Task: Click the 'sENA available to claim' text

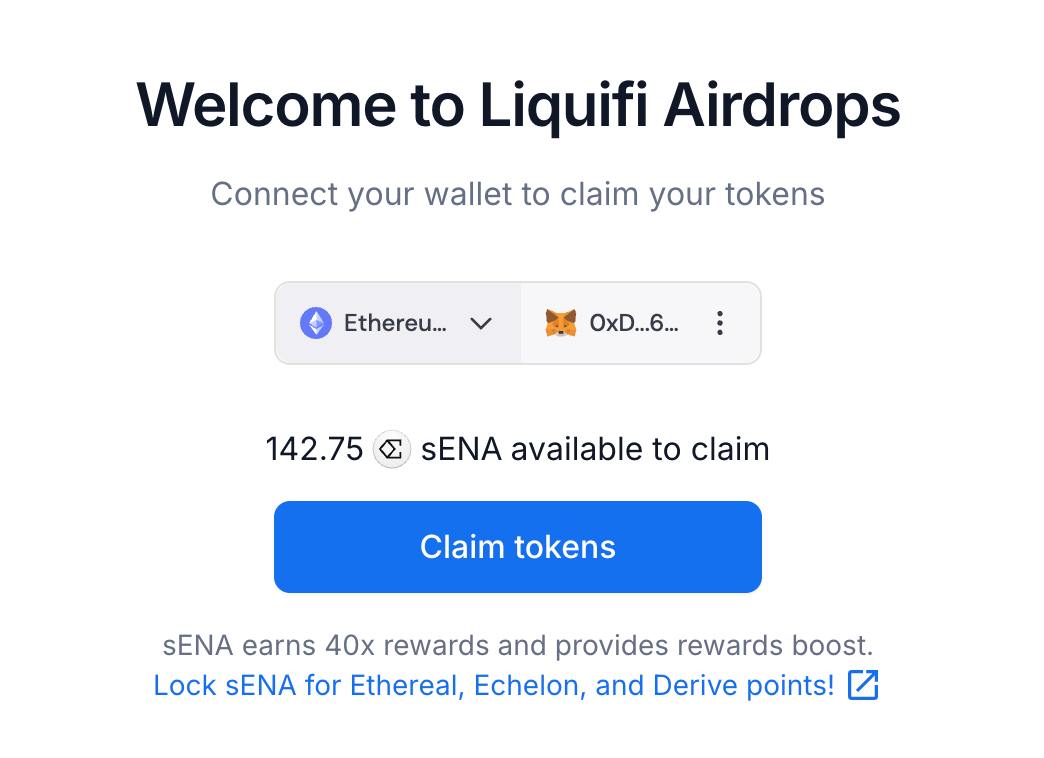Action: 595,449
